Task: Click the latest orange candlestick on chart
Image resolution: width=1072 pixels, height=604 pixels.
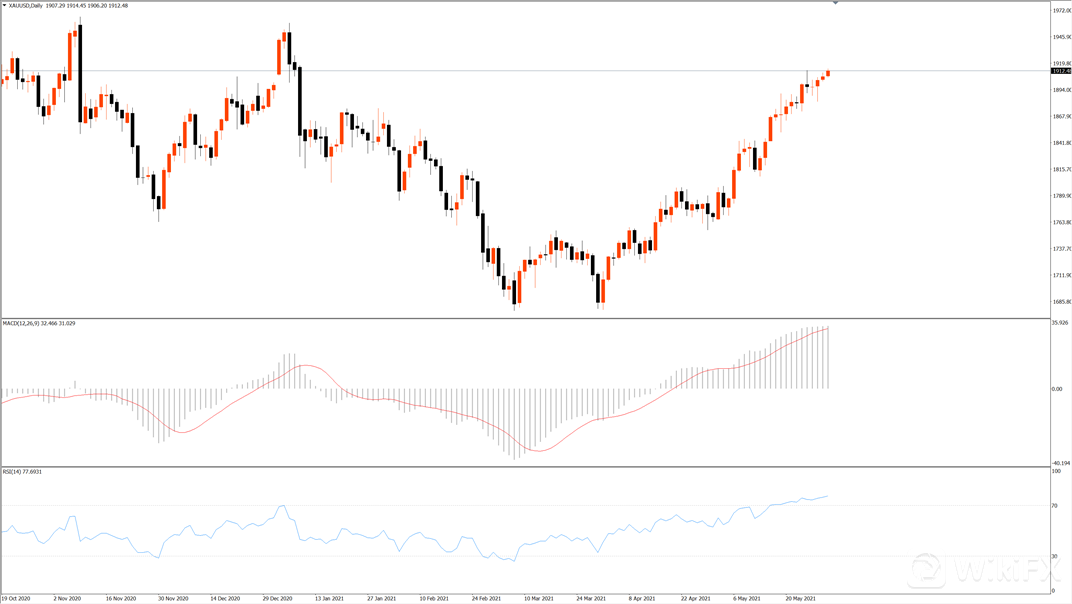Action: [x=828, y=72]
